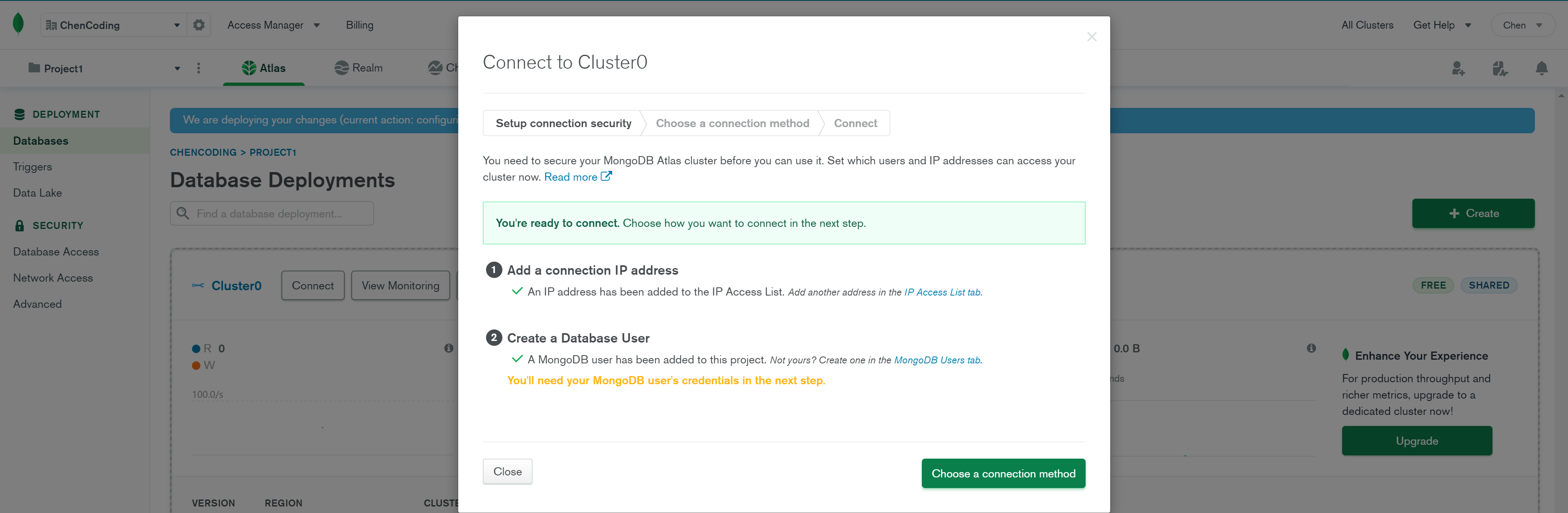Click the Close button in dialog
The height and width of the screenshot is (513, 1568).
pos(507,472)
